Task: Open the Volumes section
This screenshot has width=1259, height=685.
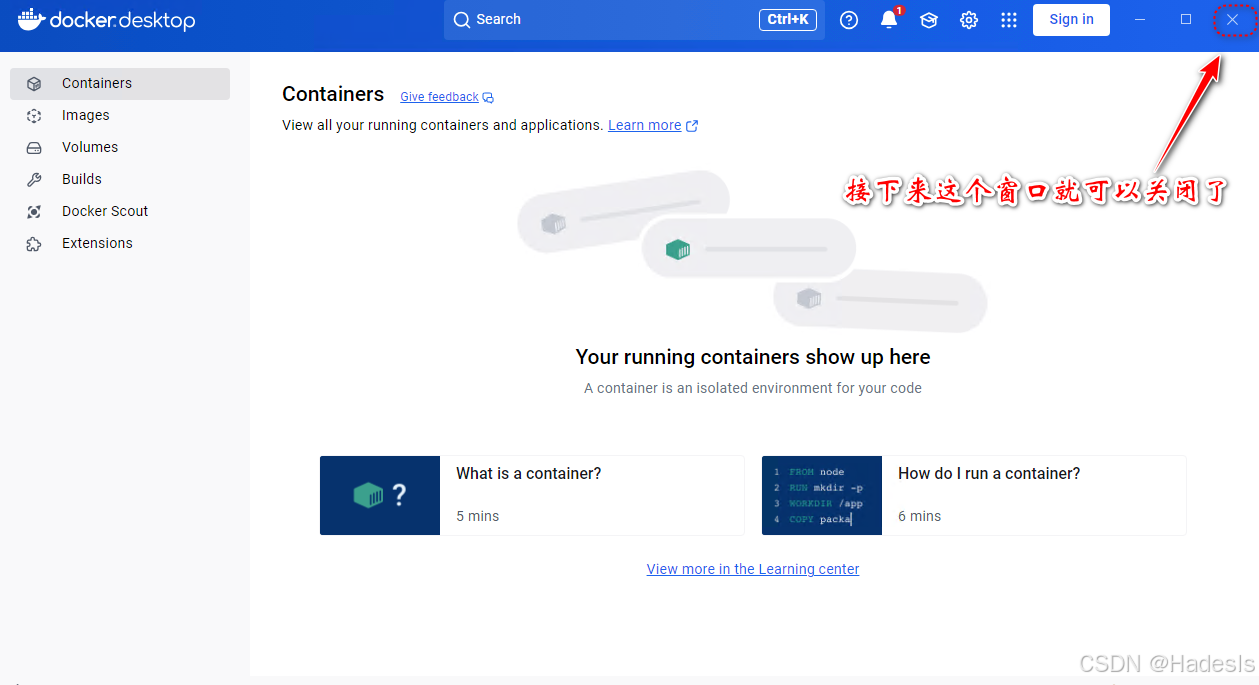Action: (120, 148)
